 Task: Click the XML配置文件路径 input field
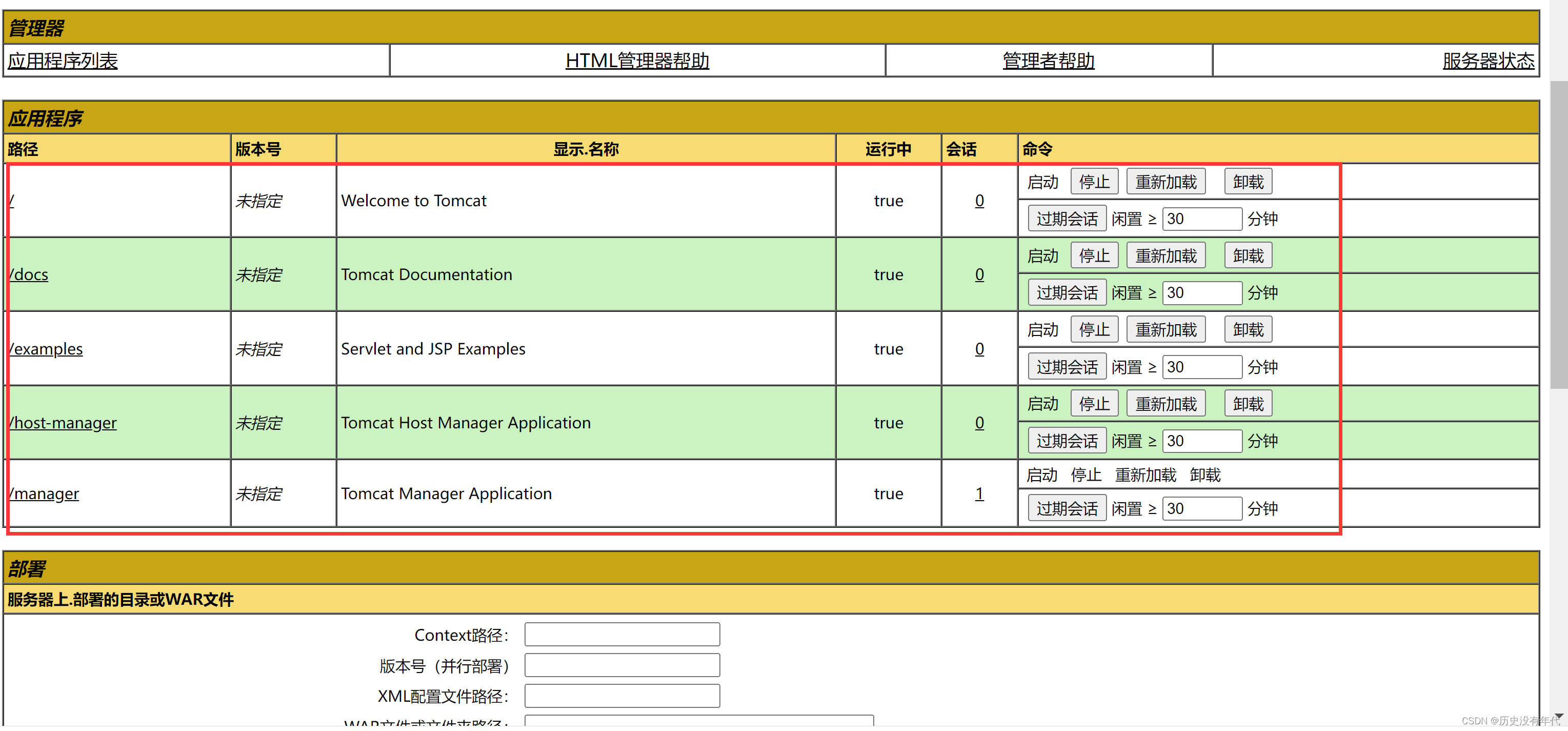click(621, 696)
